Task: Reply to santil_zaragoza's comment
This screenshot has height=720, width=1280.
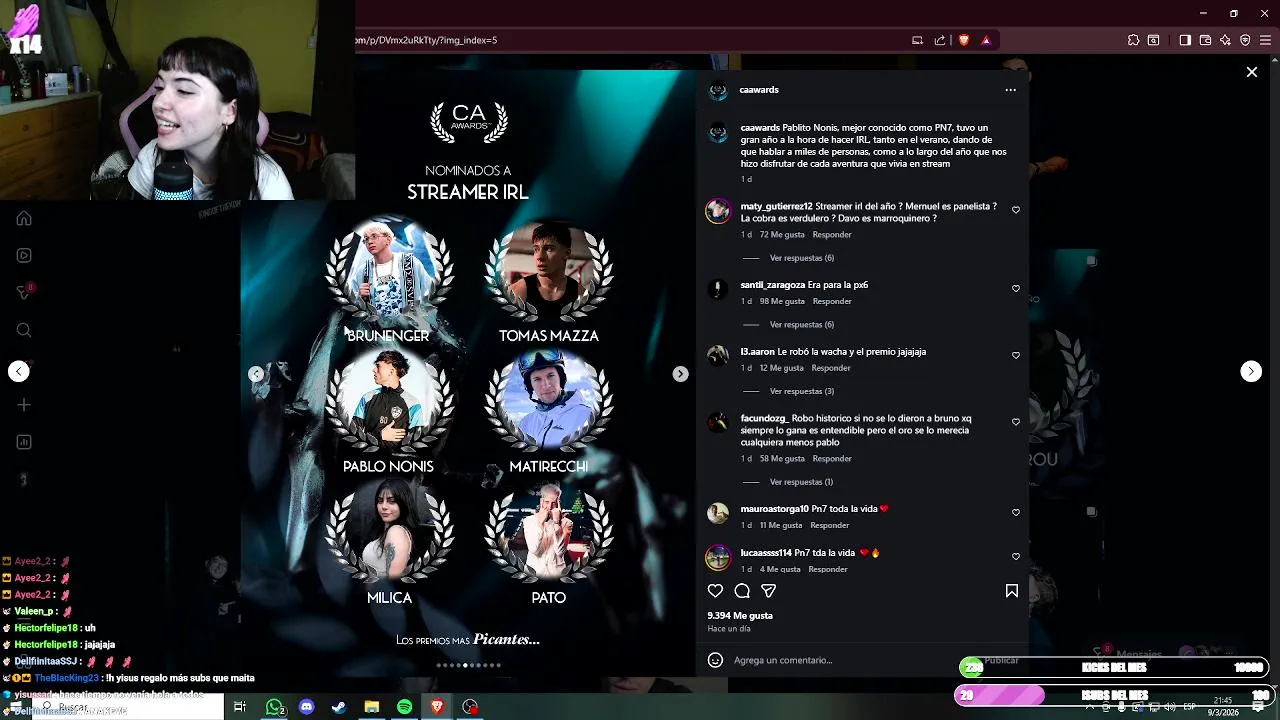Action: tap(832, 301)
